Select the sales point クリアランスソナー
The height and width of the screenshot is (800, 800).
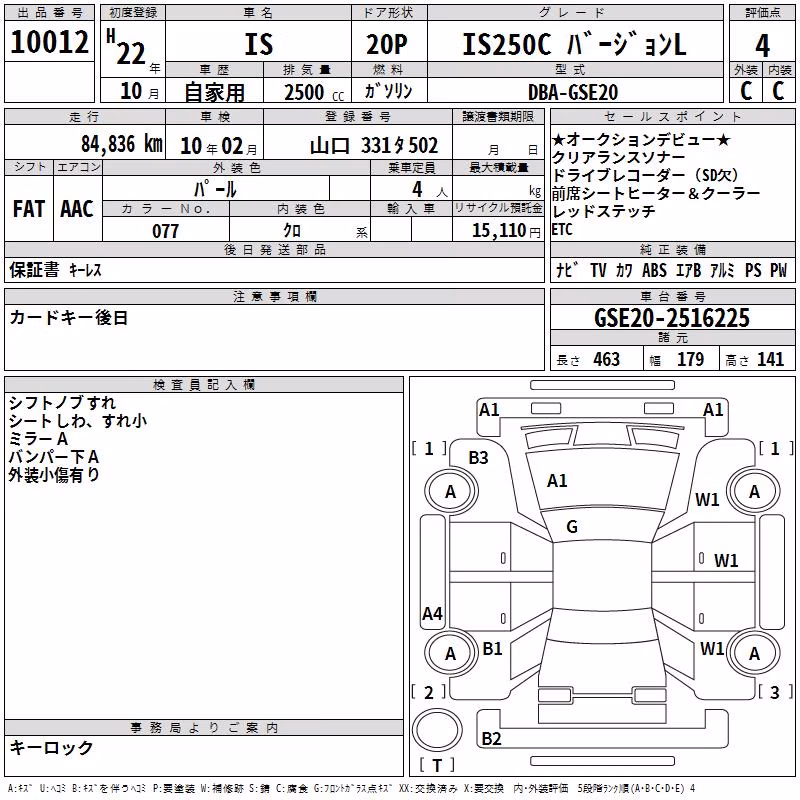point(618,157)
